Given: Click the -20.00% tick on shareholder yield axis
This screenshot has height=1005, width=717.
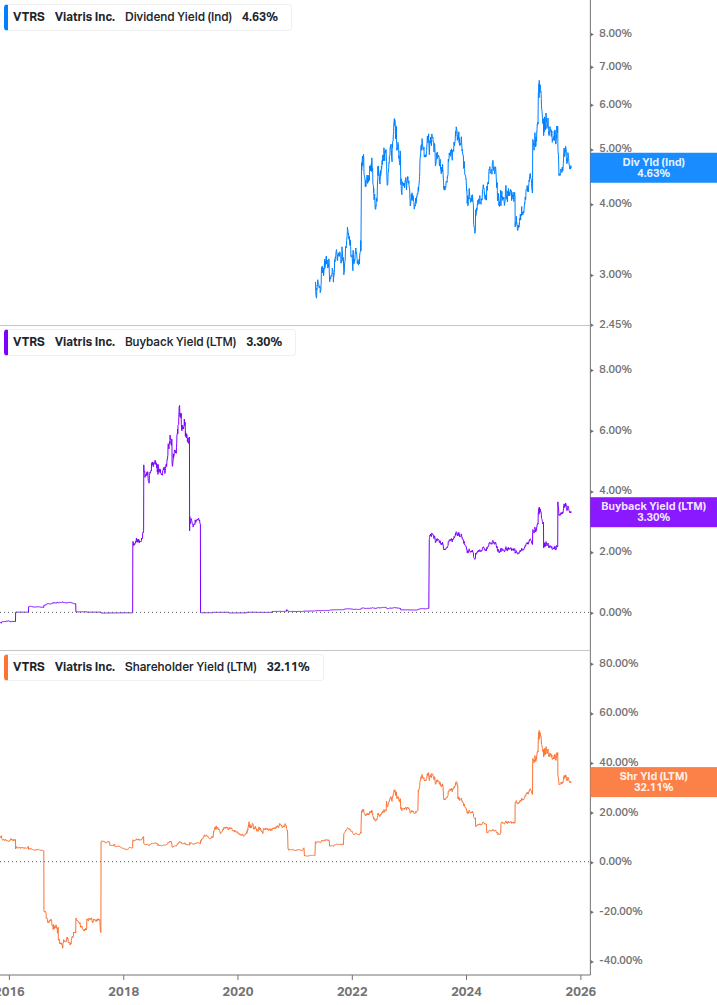Looking at the screenshot, I should tap(620, 911).
